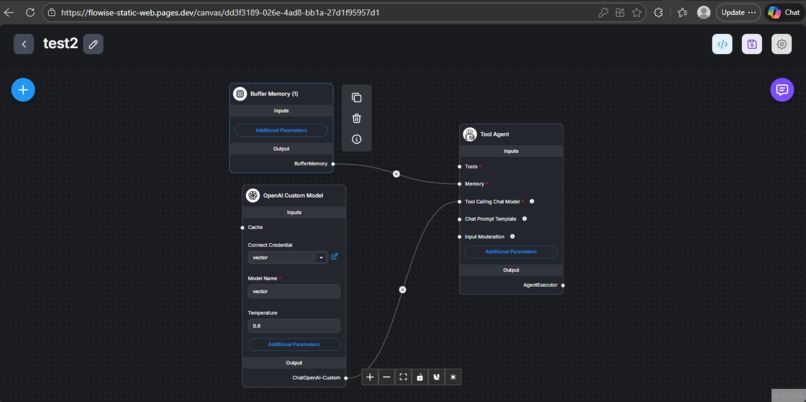Click the Temperature input field
Screen dimensions: 806x402
294,326
